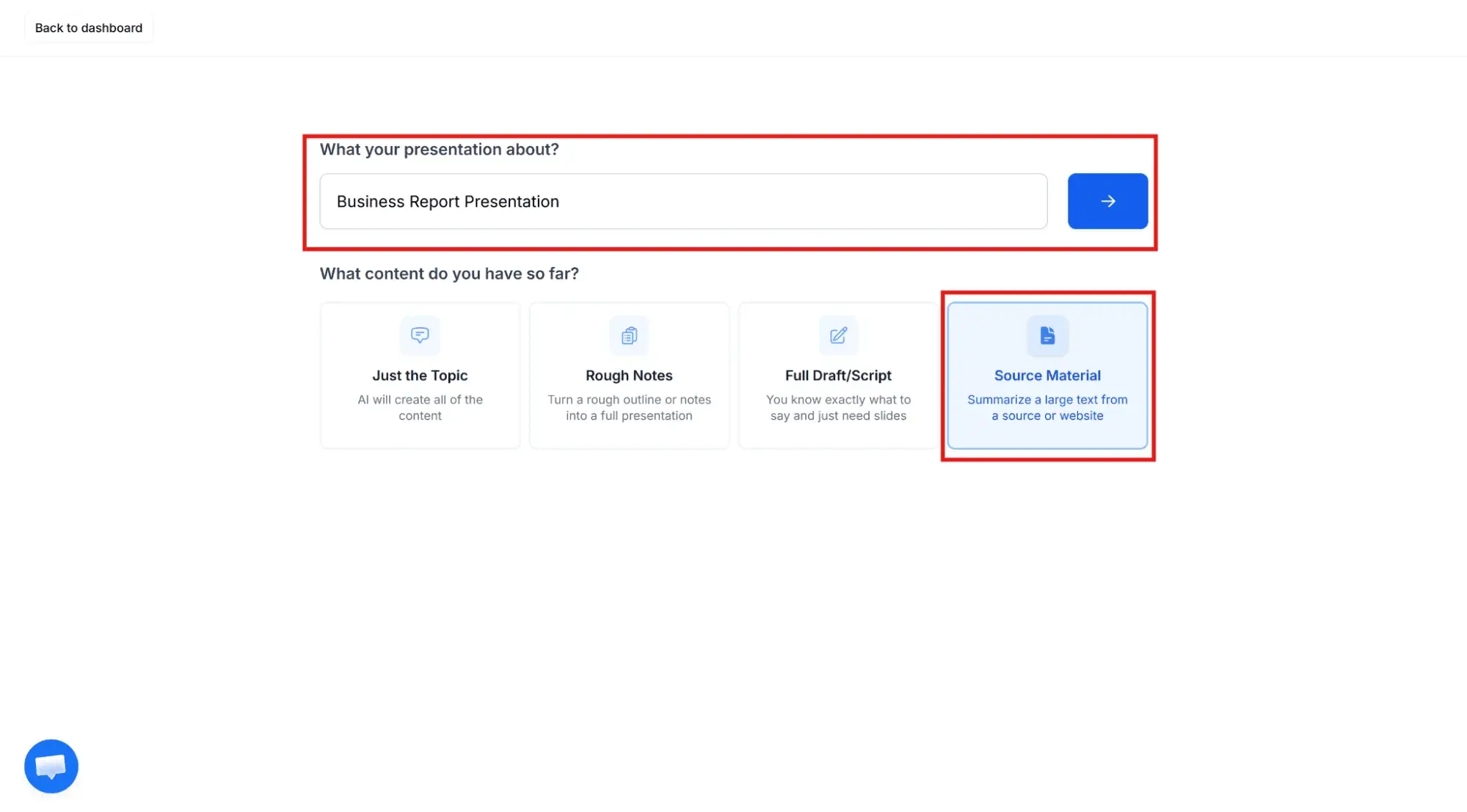This screenshot has height=812, width=1467.
Task: Click 'You know exactly what to say' description
Action: (x=838, y=408)
